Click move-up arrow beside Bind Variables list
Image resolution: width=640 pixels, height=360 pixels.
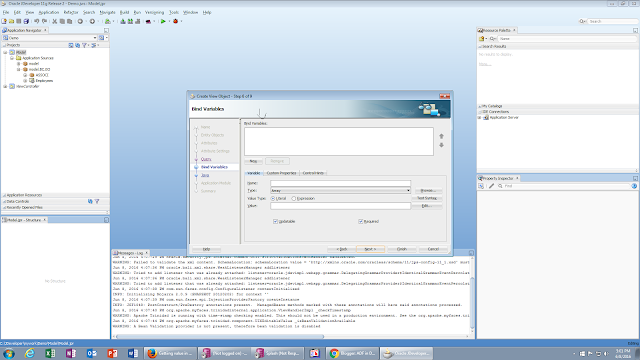(441, 136)
